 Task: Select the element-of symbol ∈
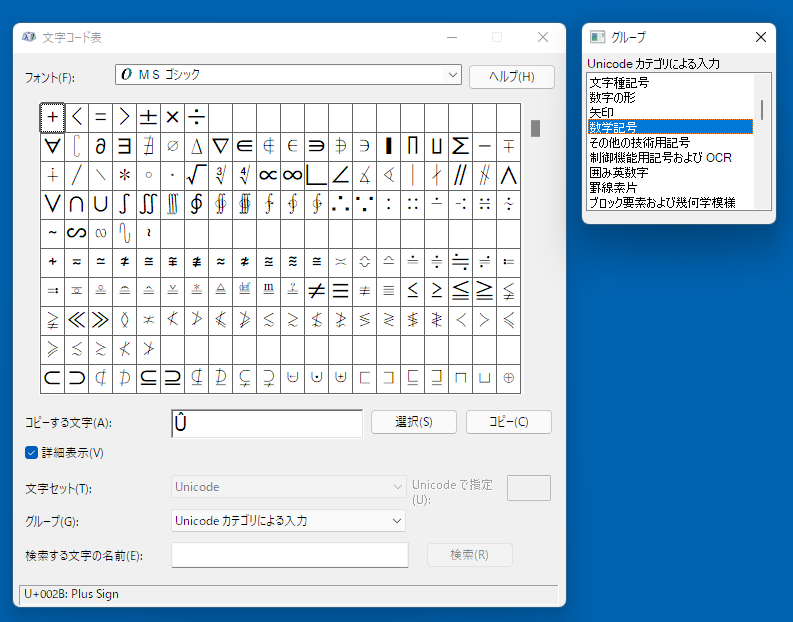click(244, 147)
